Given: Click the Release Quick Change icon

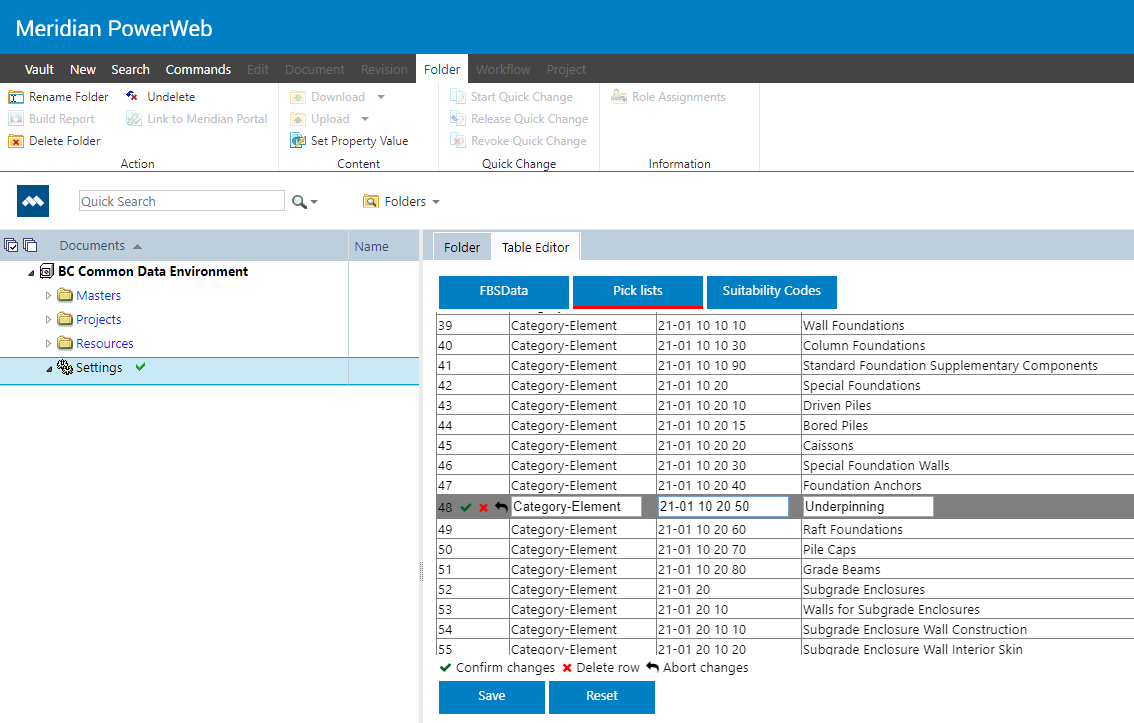Looking at the screenshot, I should coord(458,119).
